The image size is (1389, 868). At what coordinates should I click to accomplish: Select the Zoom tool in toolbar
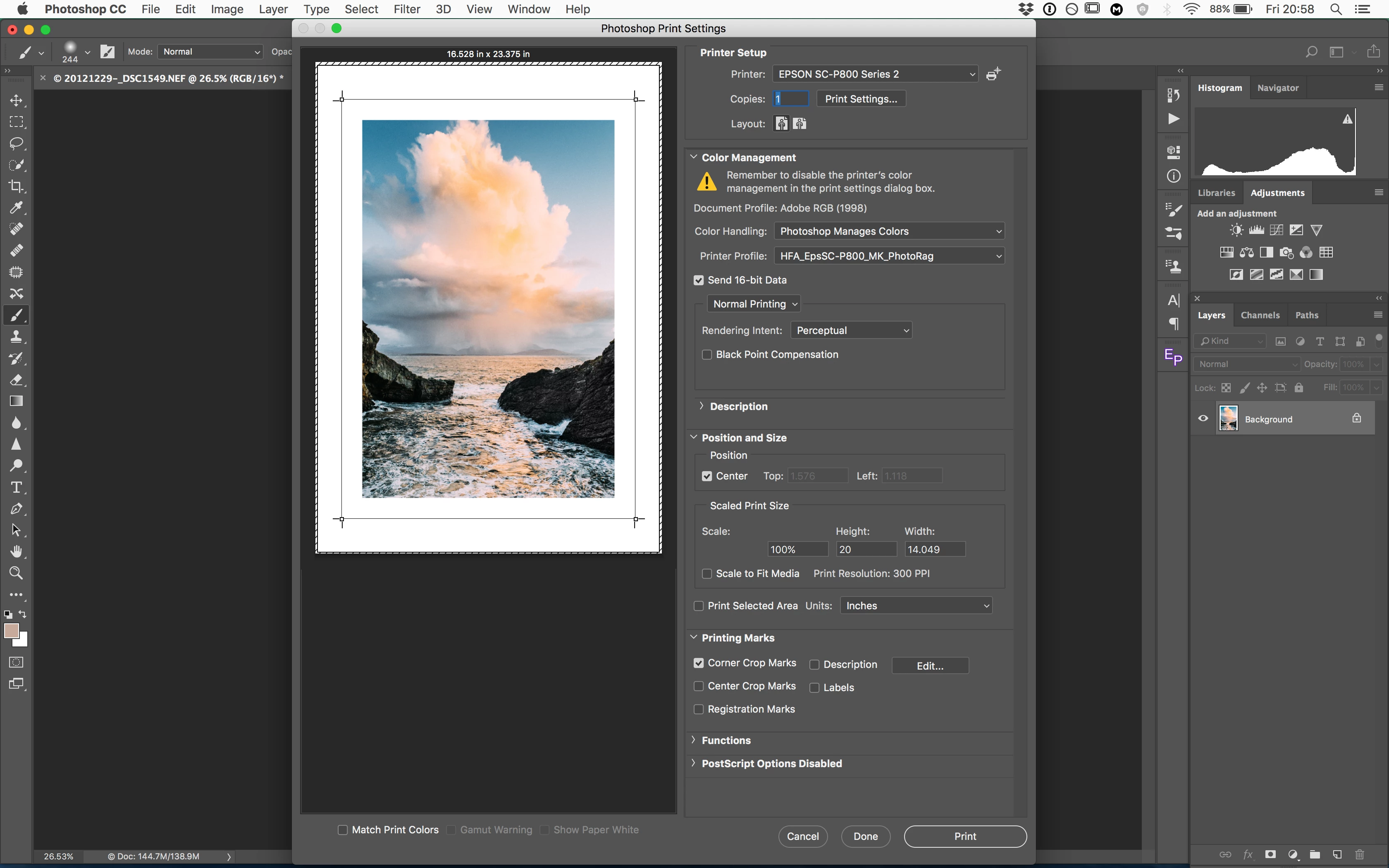click(x=16, y=573)
